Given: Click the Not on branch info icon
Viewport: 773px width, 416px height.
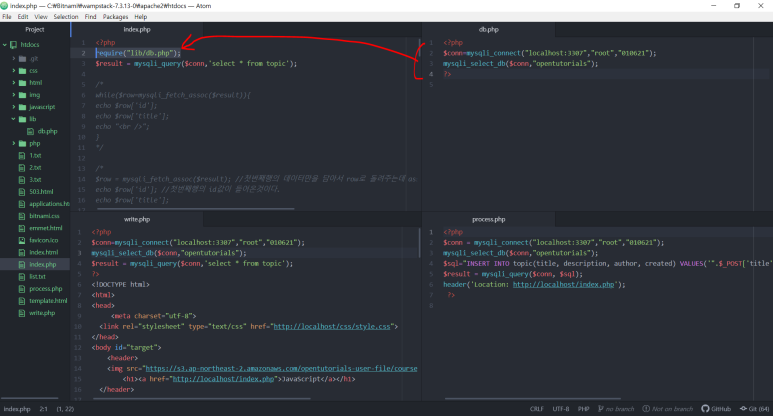Looking at the screenshot, I should point(646,409).
